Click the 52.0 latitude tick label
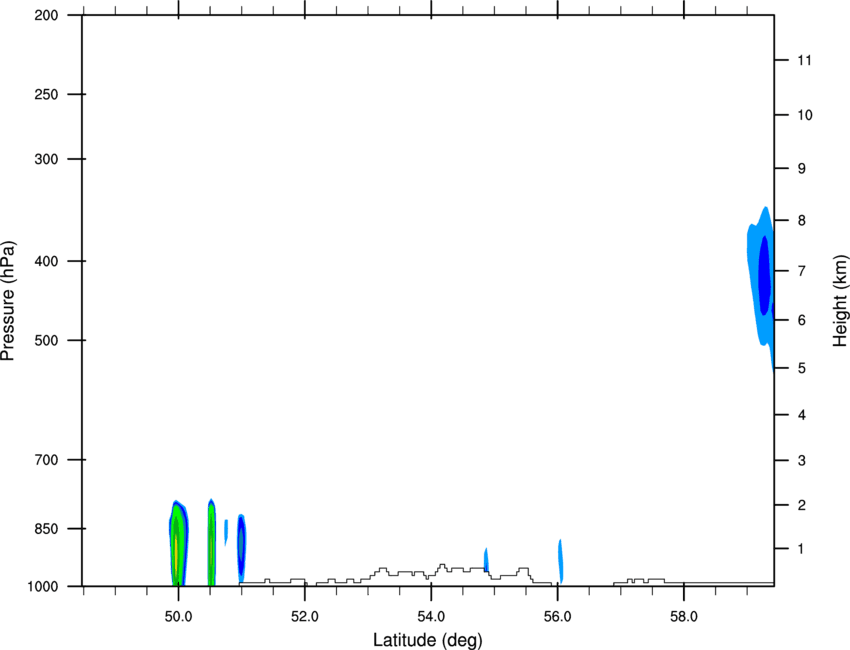 (x=305, y=617)
